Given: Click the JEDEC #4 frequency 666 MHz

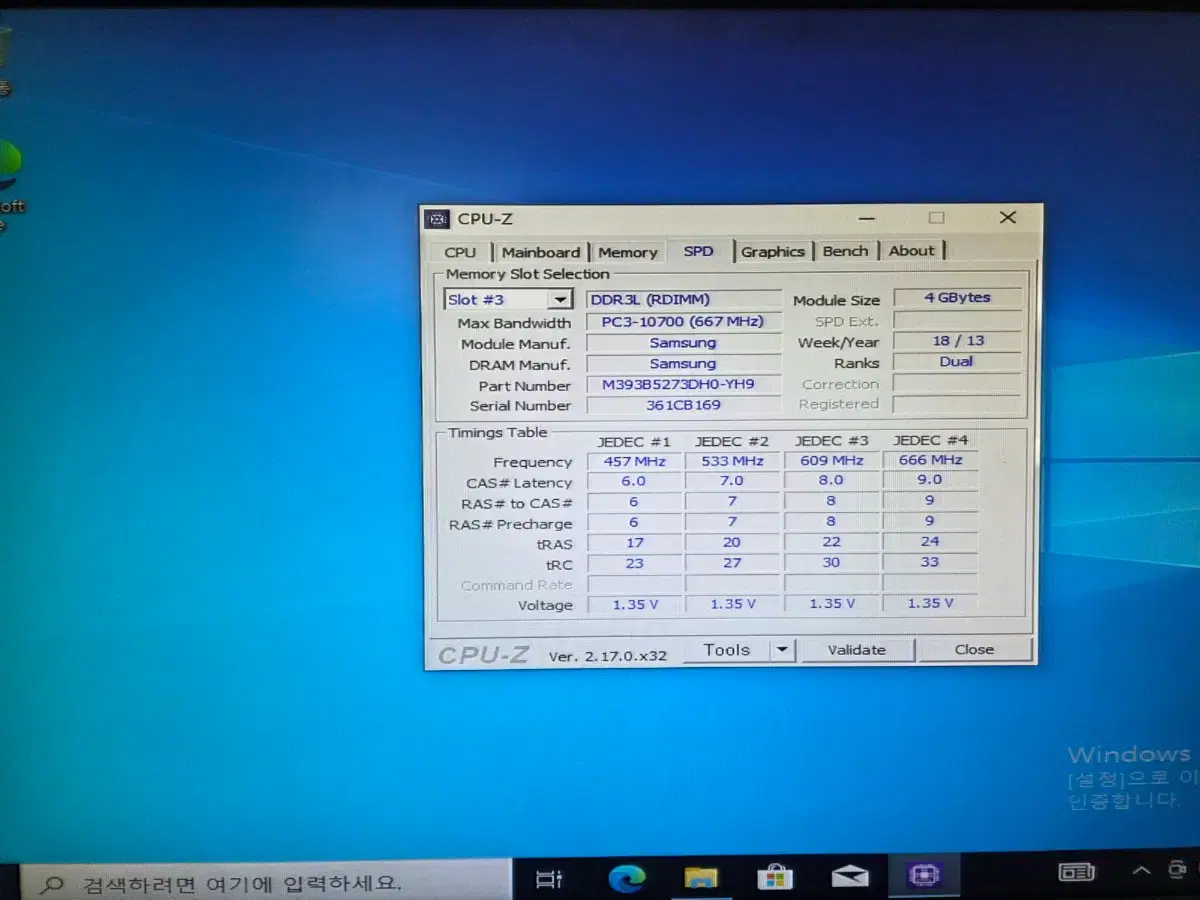Looking at the screenshot, I should (930, 460).
